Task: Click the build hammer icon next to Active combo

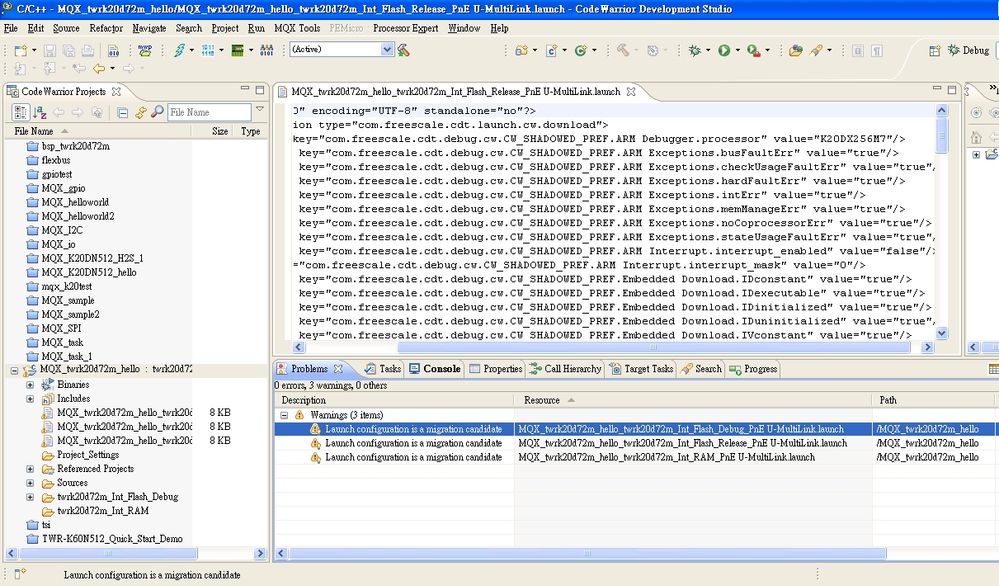Action: point(403,50)
